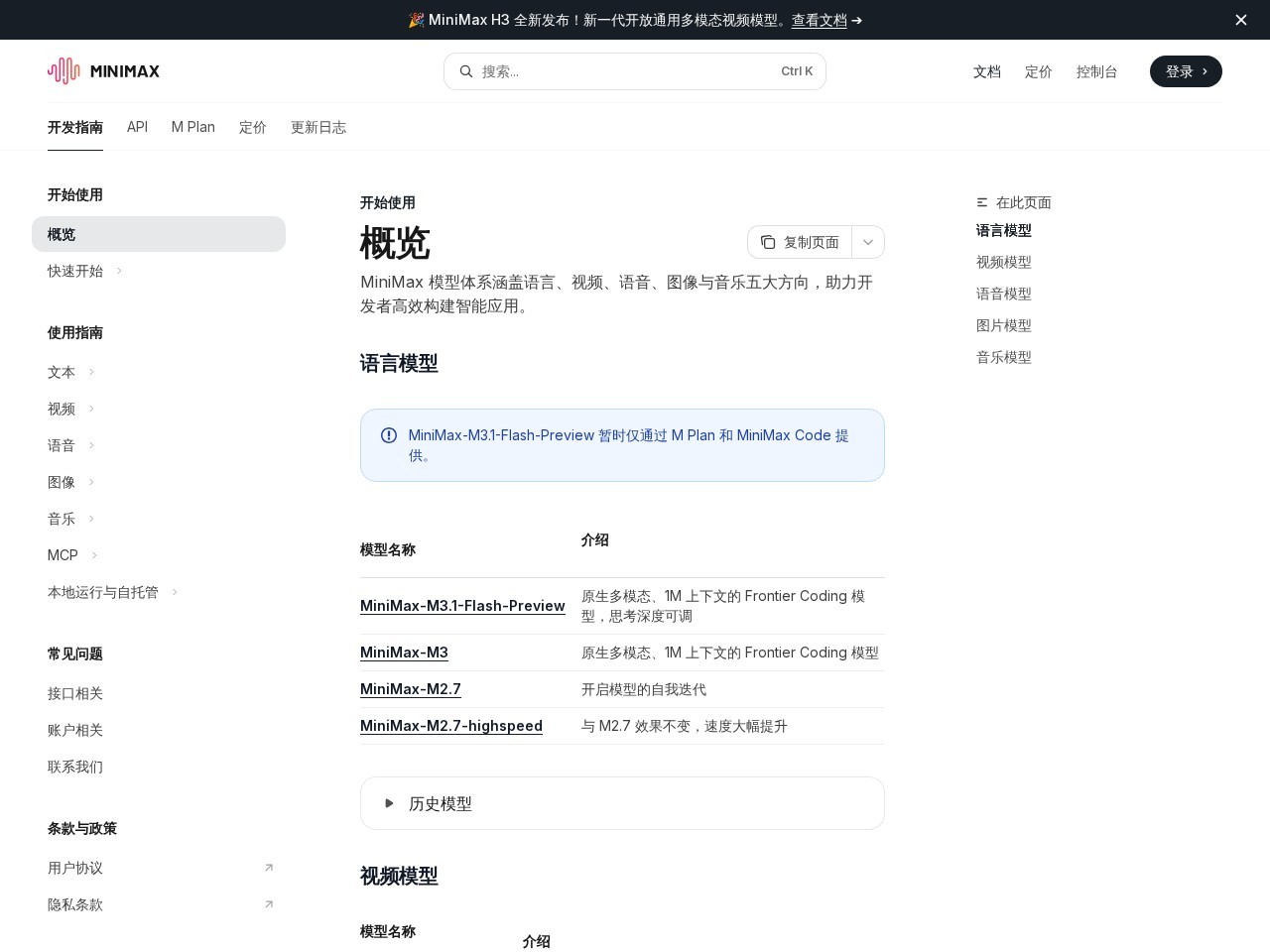Click external-link arrow beside 用户协议
This screenshot has width=1270, height=952.
coord(268,868)
